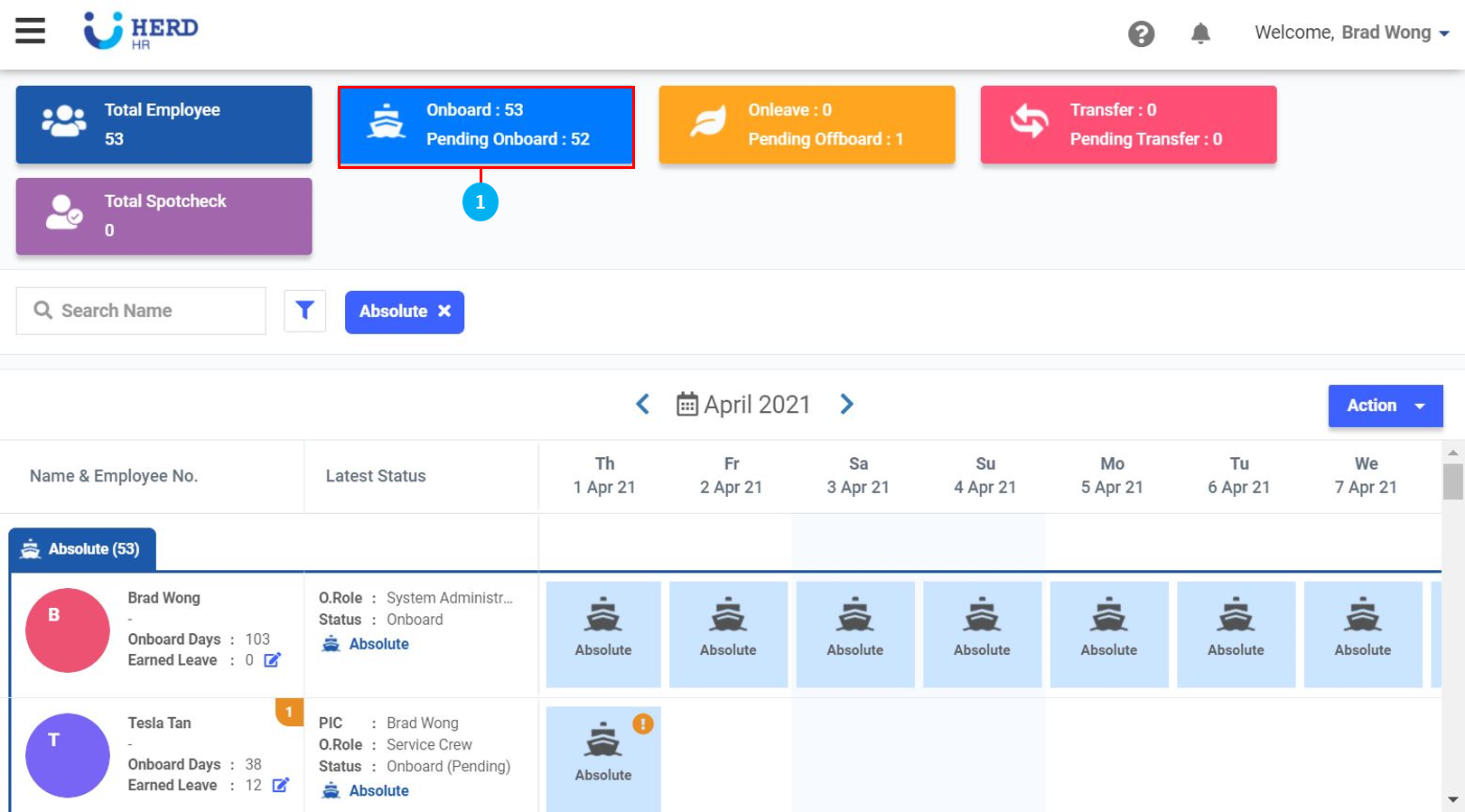Edit Brad Wong's earned leave

pyautogui.click(x=272, y=660)
